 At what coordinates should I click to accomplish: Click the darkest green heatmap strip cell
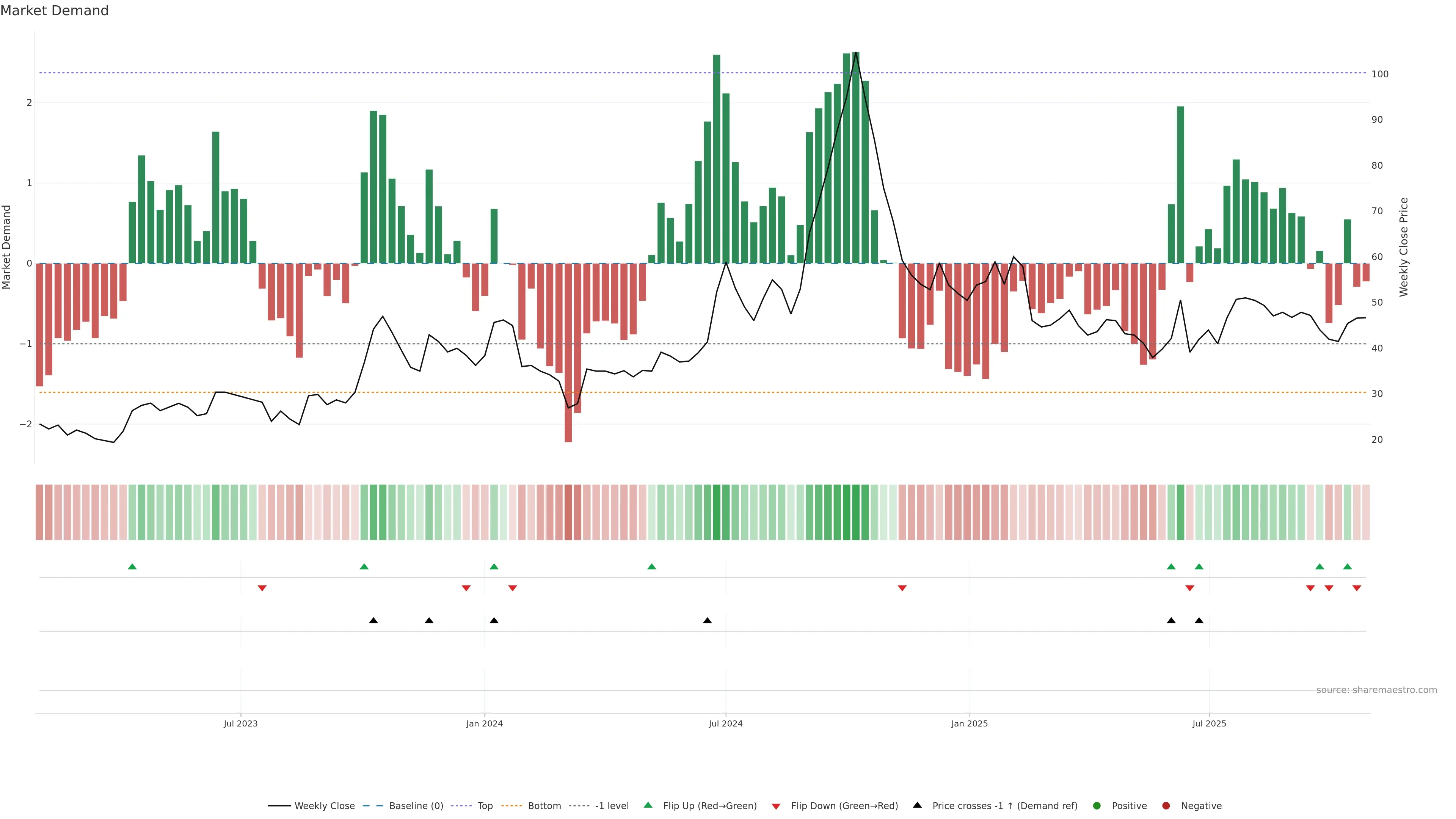click(x=856, y=512)
